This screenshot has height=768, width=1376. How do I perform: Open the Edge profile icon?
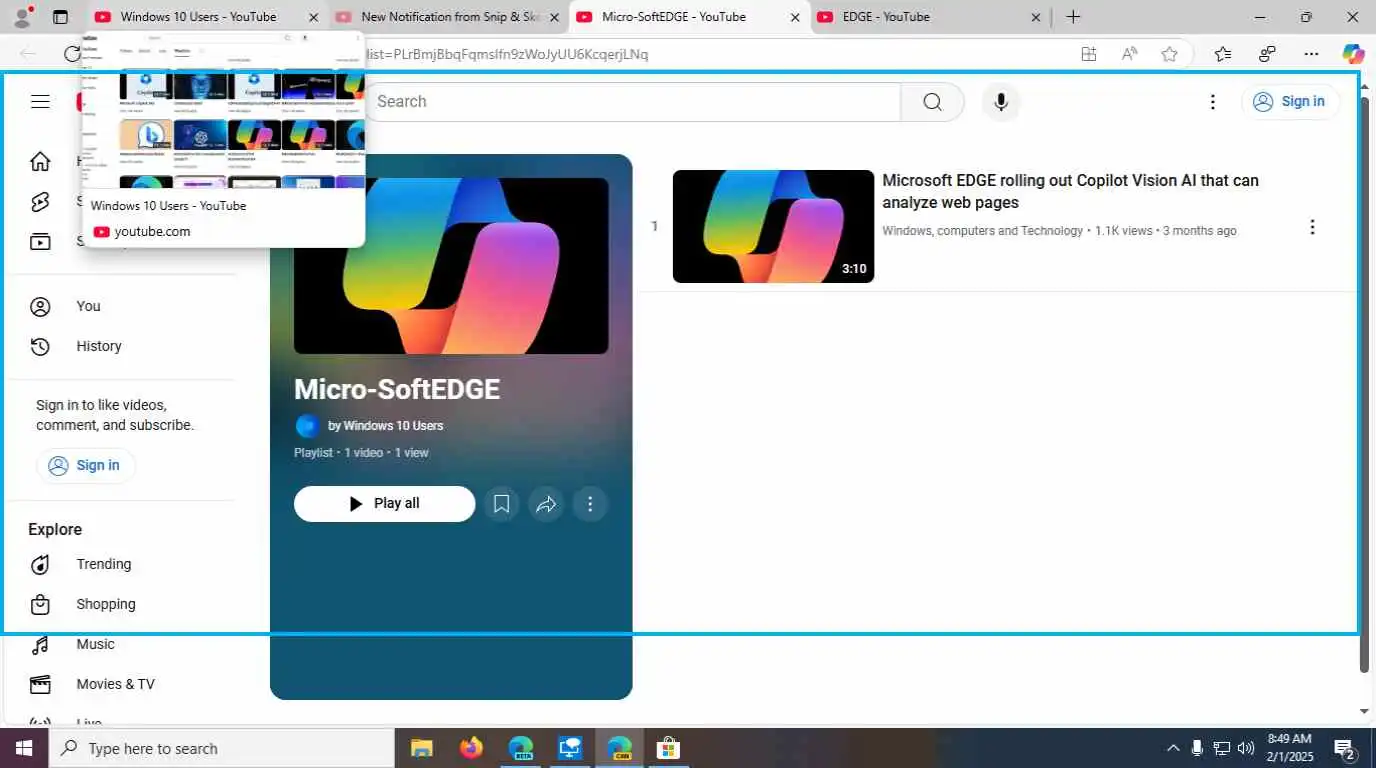click(22, 16)
